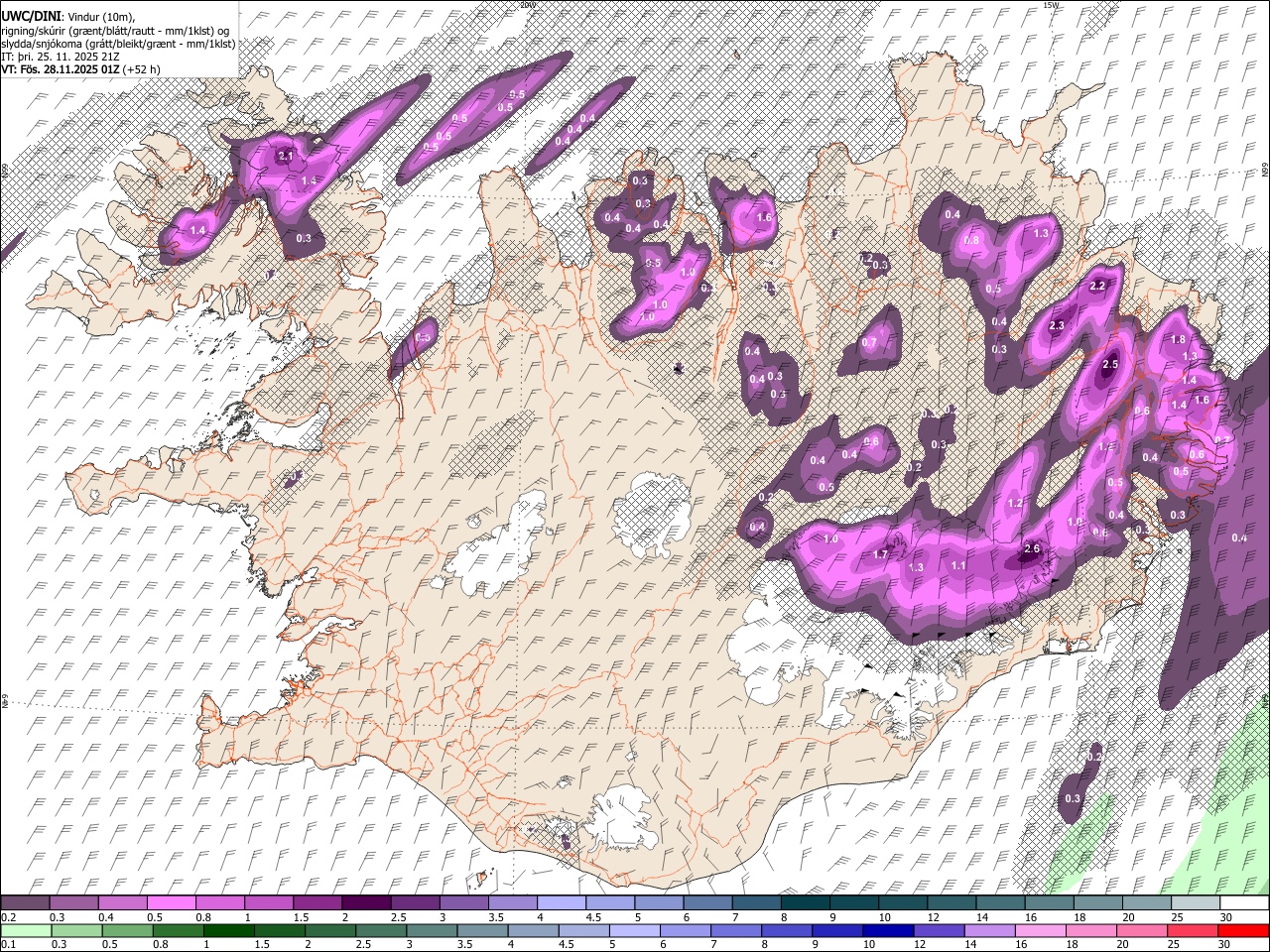The height and width of the screenshot is (952, 1270).
Task: Pick lower legend blue swatch labelled 7
Action: (736, 930)
